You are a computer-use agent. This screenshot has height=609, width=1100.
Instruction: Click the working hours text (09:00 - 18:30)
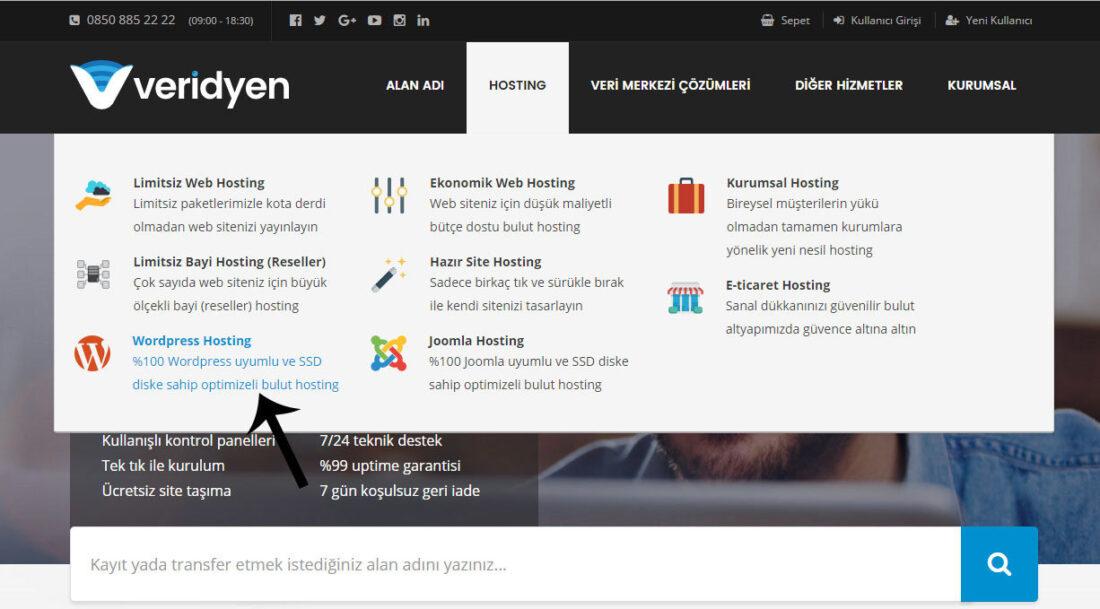point(220,21)
